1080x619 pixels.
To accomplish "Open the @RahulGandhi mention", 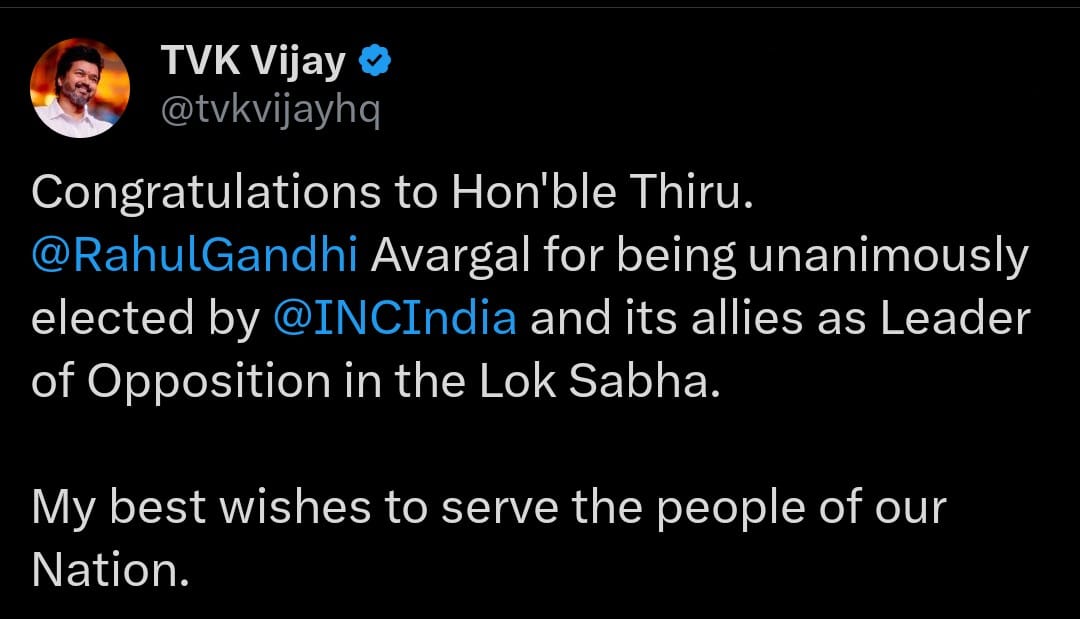I will [195, 255].
